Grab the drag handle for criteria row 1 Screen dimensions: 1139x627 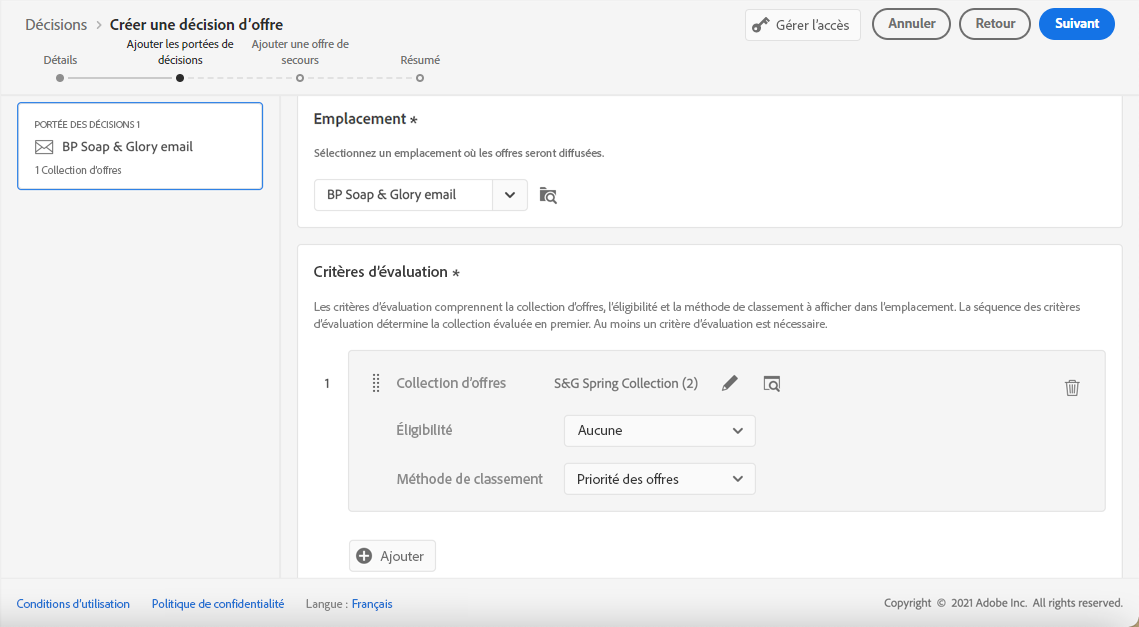pyautogui.click(x=376, y=383)
